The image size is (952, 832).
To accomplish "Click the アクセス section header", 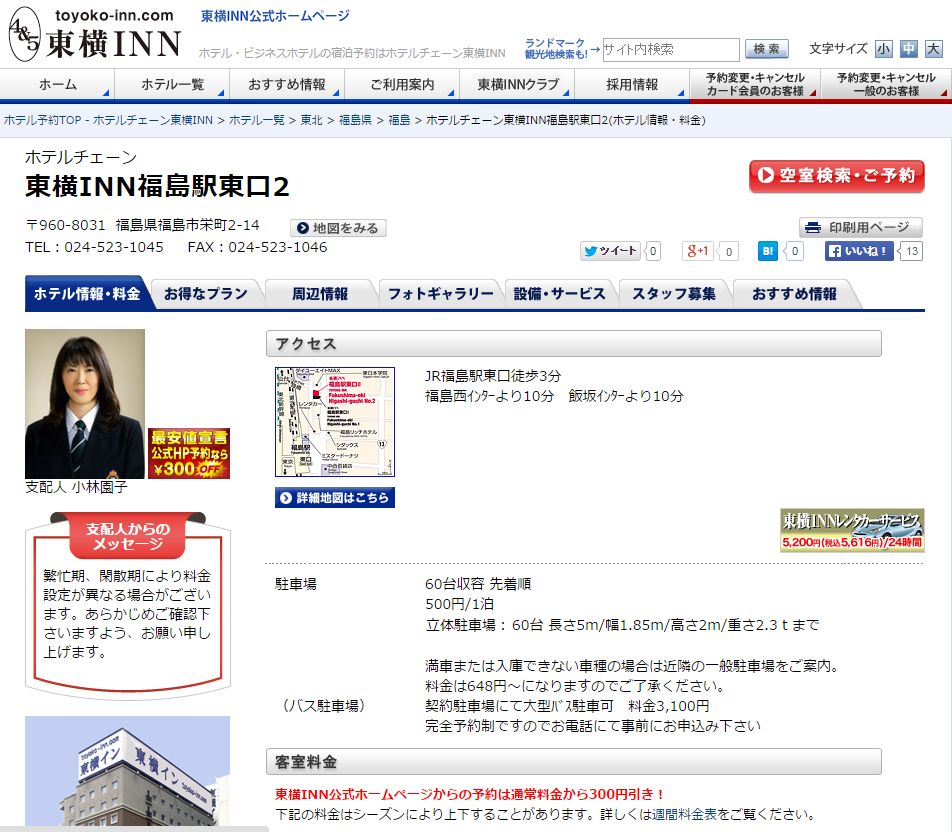I will pyautogui.click(x=574, y=344).
